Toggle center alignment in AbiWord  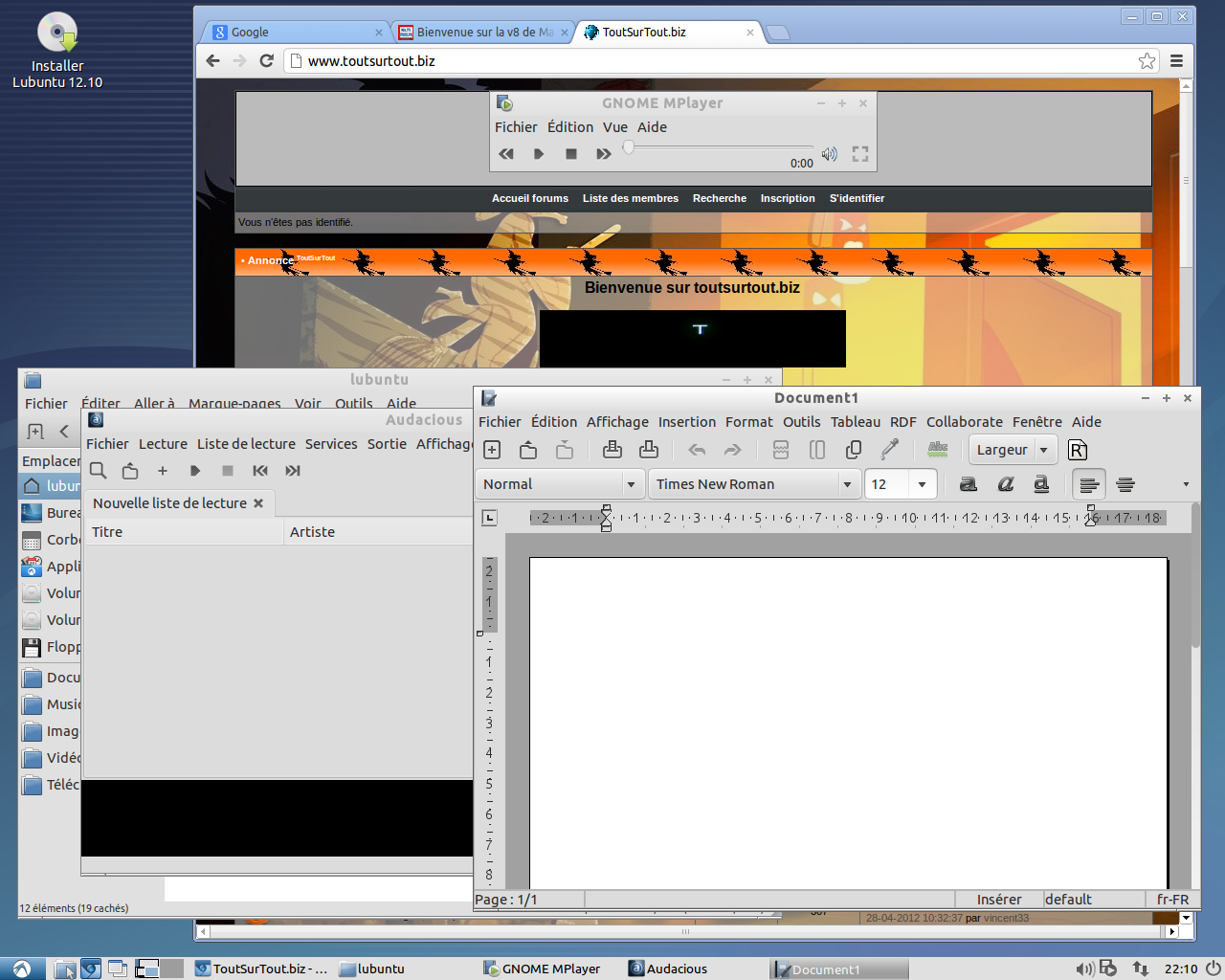tap(1125, 484)
